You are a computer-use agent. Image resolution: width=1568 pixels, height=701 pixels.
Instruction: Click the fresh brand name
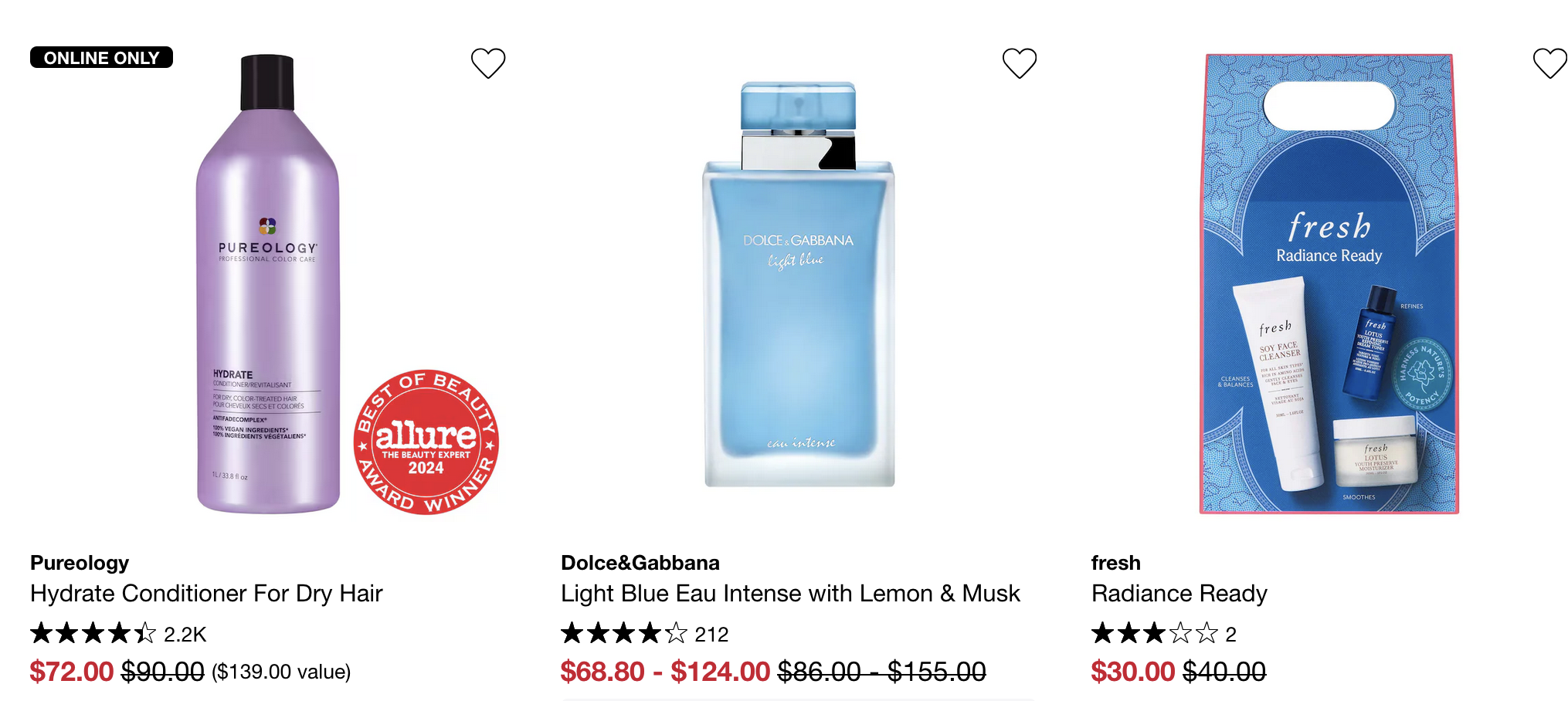1115,563
